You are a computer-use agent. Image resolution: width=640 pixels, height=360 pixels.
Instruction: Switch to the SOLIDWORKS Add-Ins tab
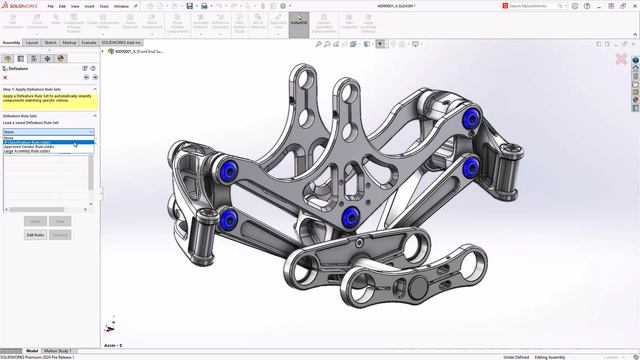pyautogui.click(x=121, y=42)
